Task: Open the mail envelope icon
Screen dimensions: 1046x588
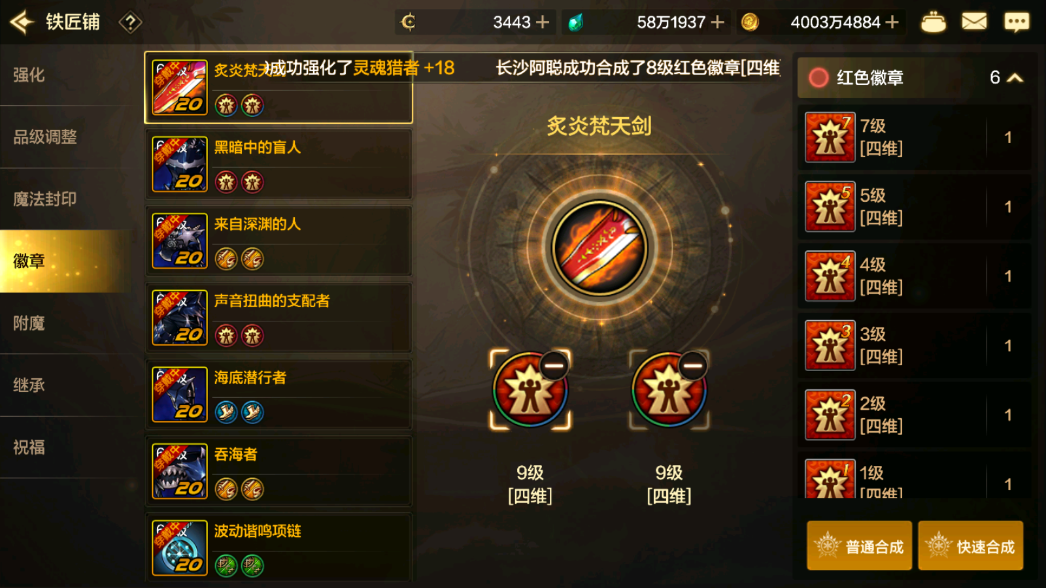Action: pyautogui.click(x=974, y=22)
